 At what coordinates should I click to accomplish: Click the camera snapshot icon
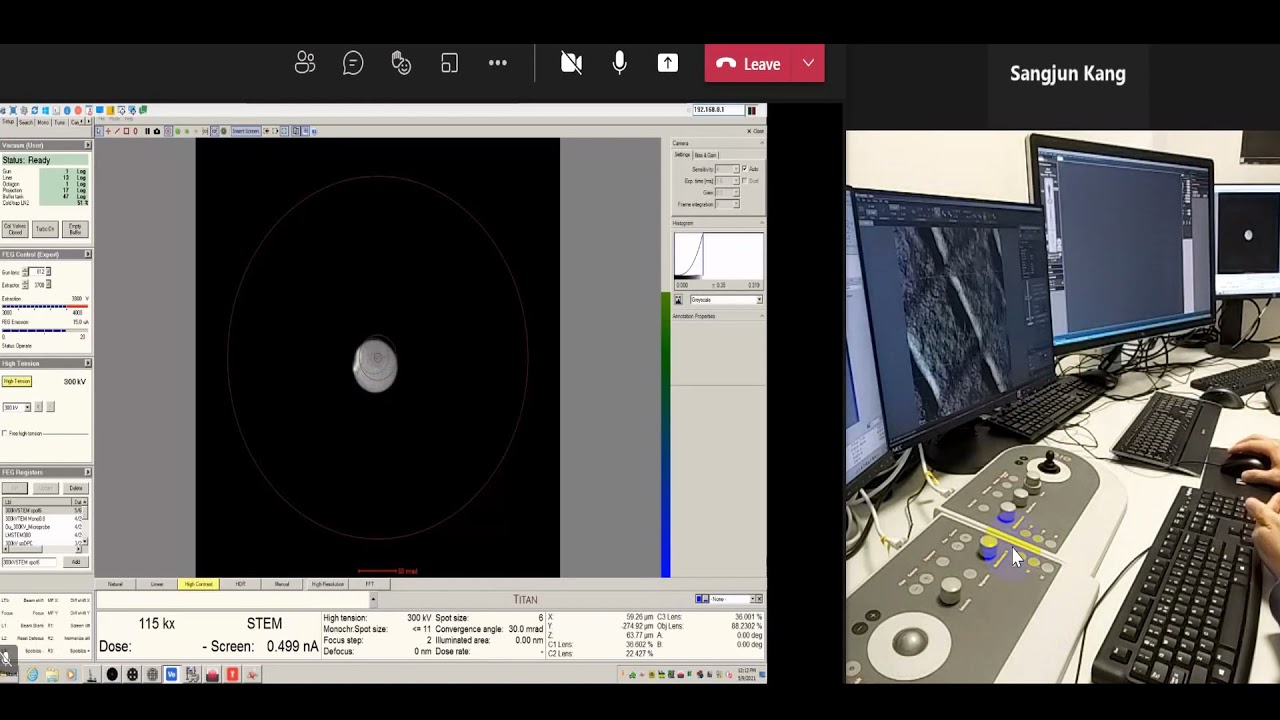[157, 131]
